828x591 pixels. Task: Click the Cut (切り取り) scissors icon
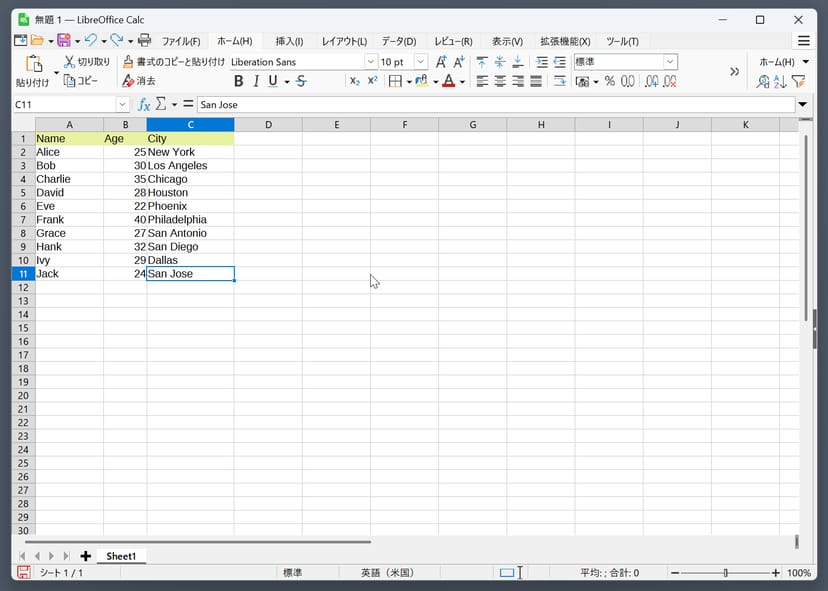69,62
